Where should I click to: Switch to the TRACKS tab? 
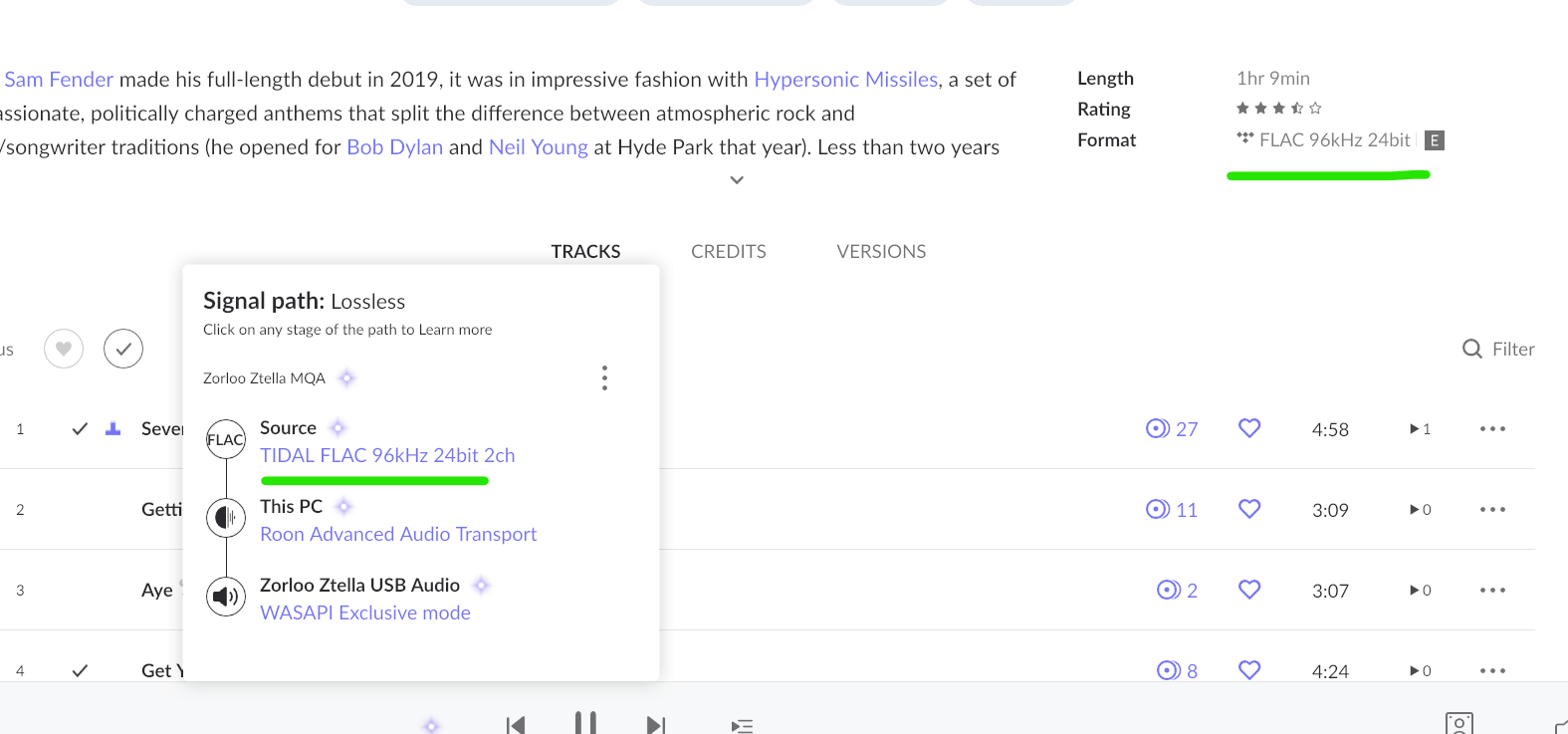click(585, 252)
